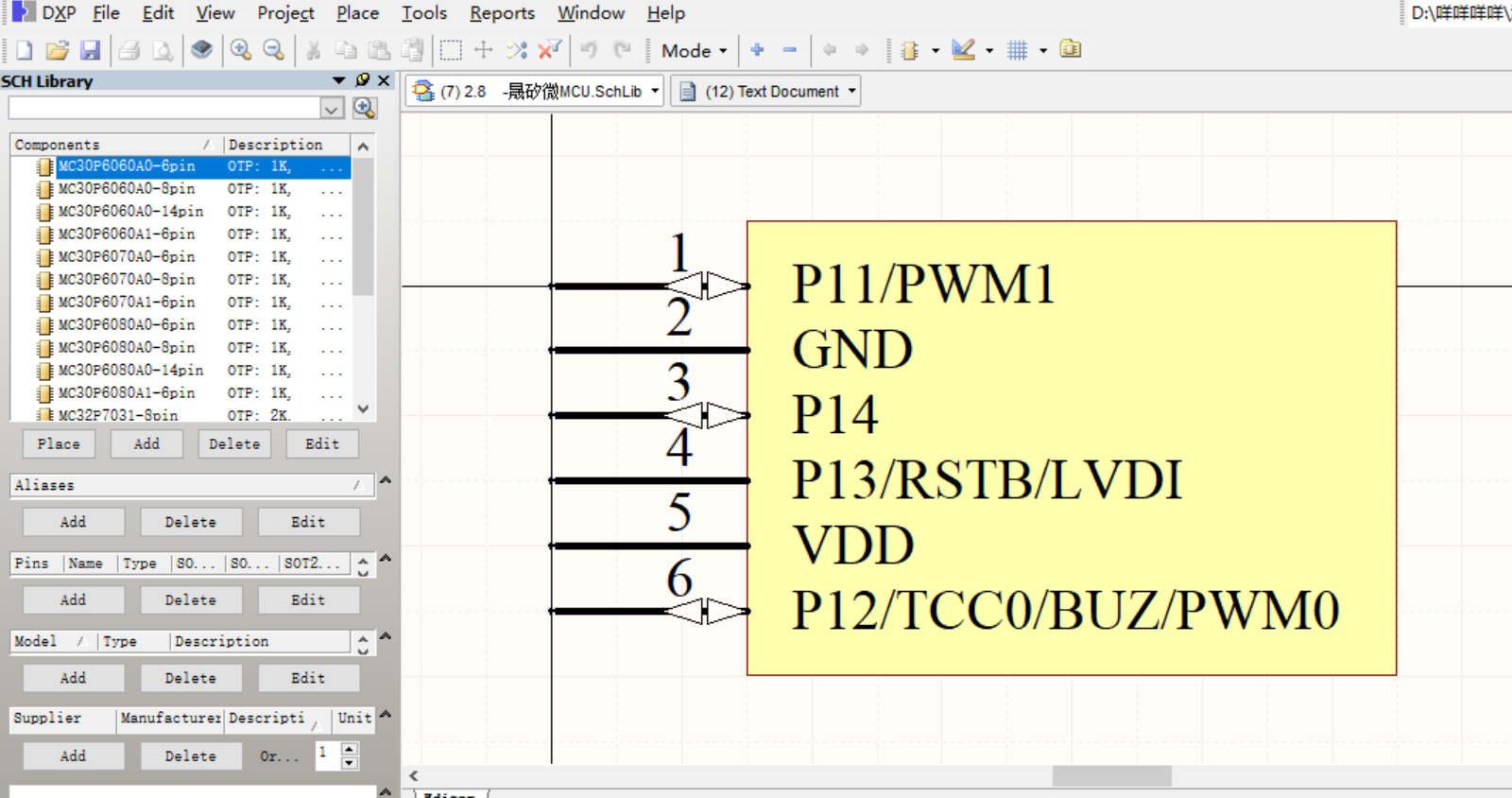The height and width of the screenshot is (798, 1512).
Task: Open the Text Document dropdown
Action: (x=851, y=92)
